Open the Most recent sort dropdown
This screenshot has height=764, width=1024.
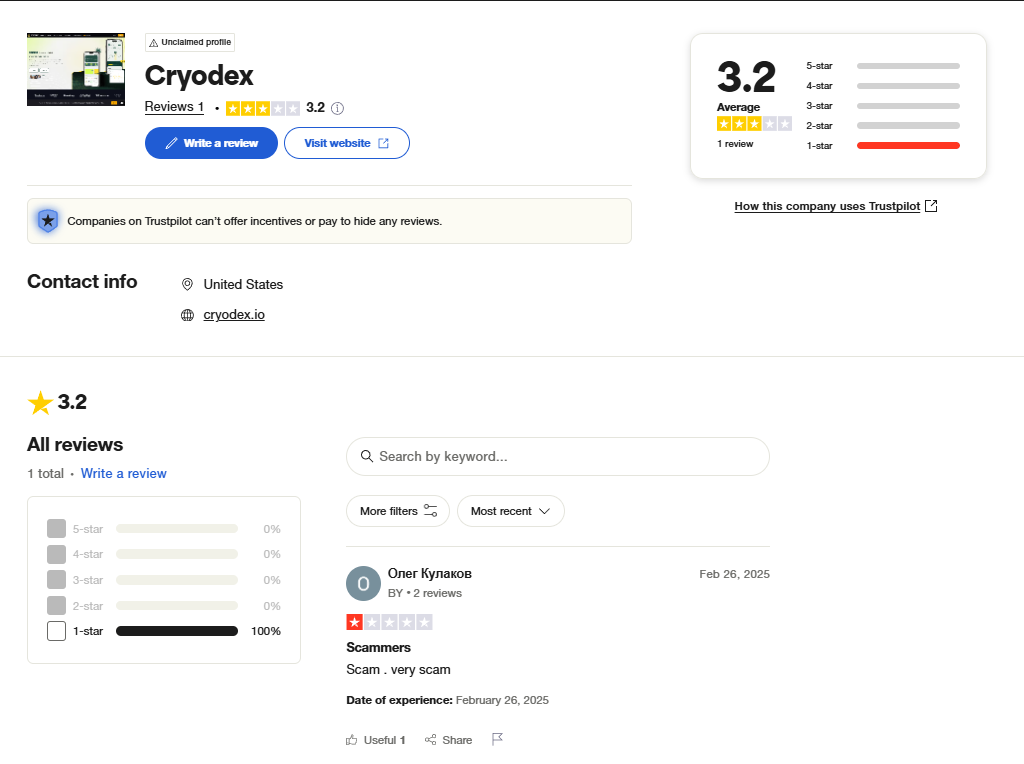tap(511, 510)
